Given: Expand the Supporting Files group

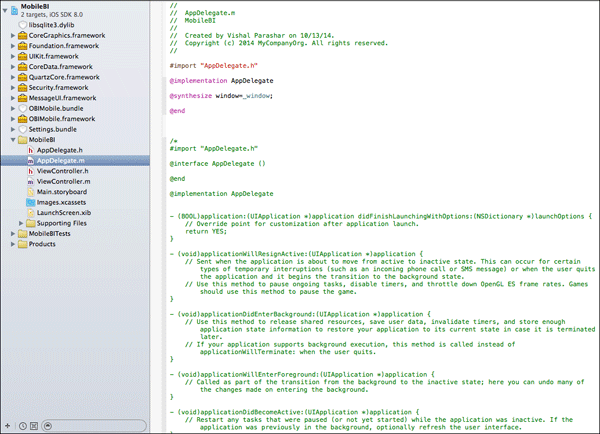Looking at the screenshot, I should [x=21, y=223].
